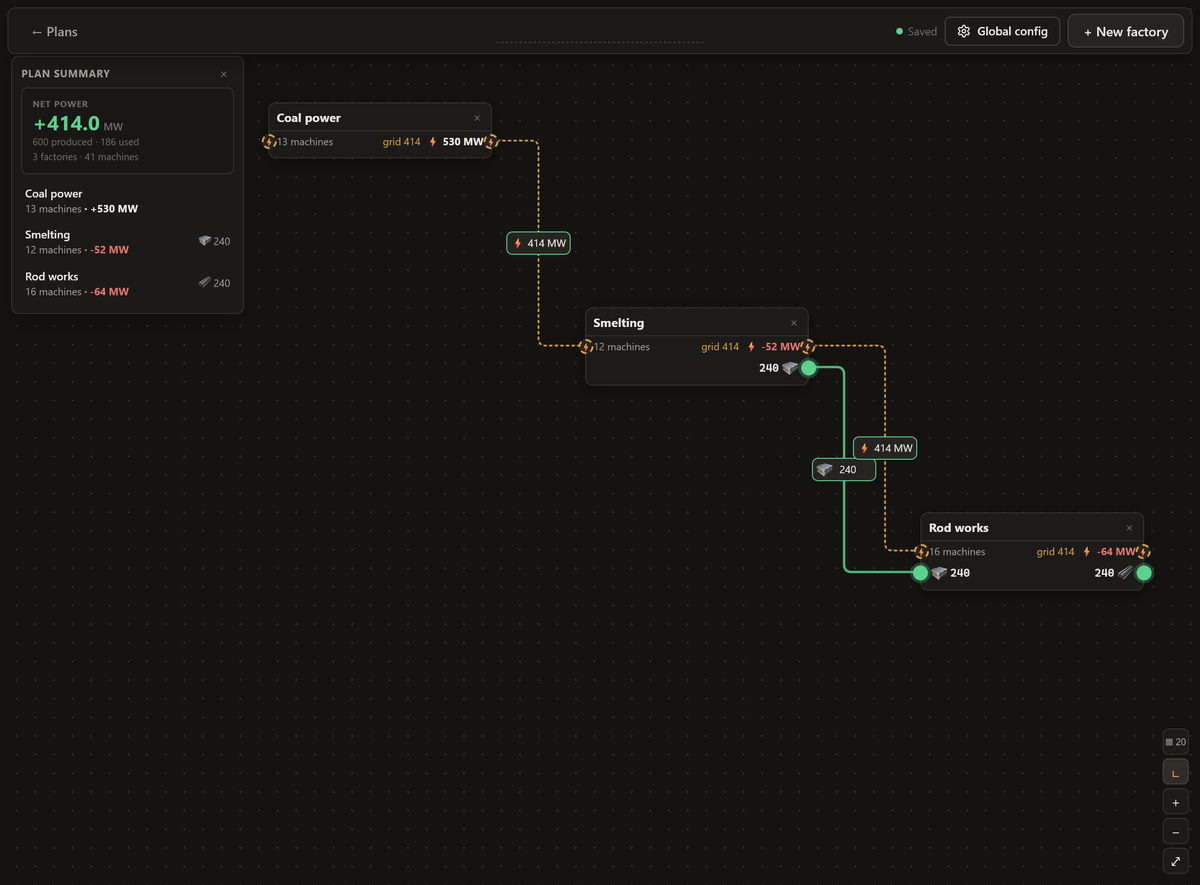Click the 414 MW label below Coal power

tap(539, 243)
